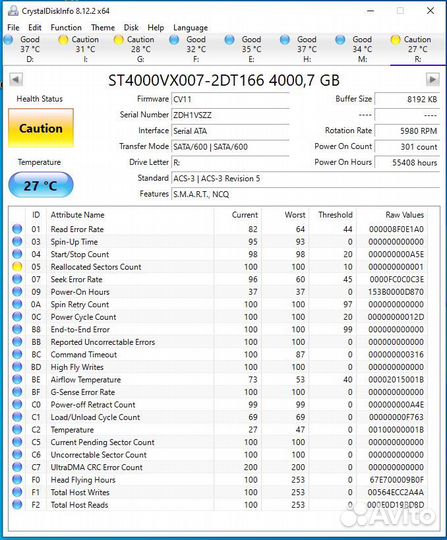Click the Transfer Mode field SATA/600

pos(230,147)
